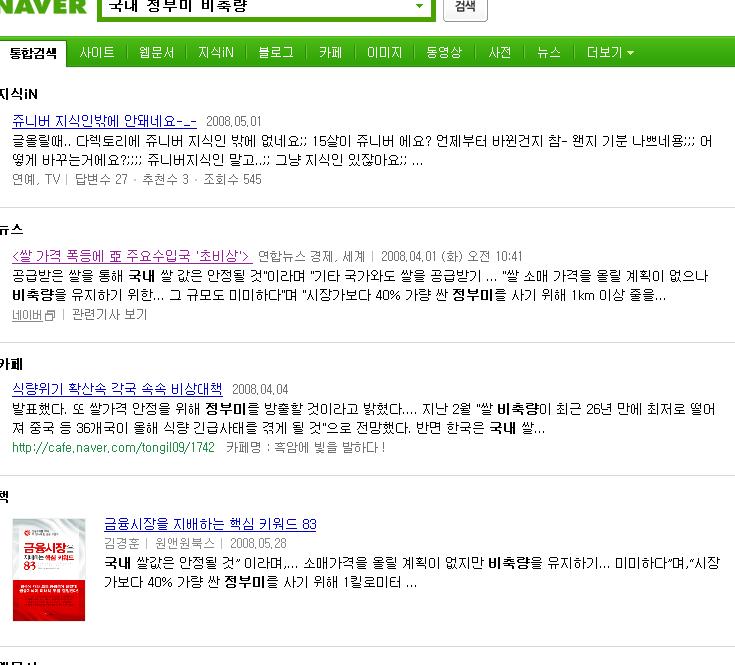The height and width of the screenshot is (665, 735).
Task: Click book publisher 원앤원북스
Action: (185, 544)
